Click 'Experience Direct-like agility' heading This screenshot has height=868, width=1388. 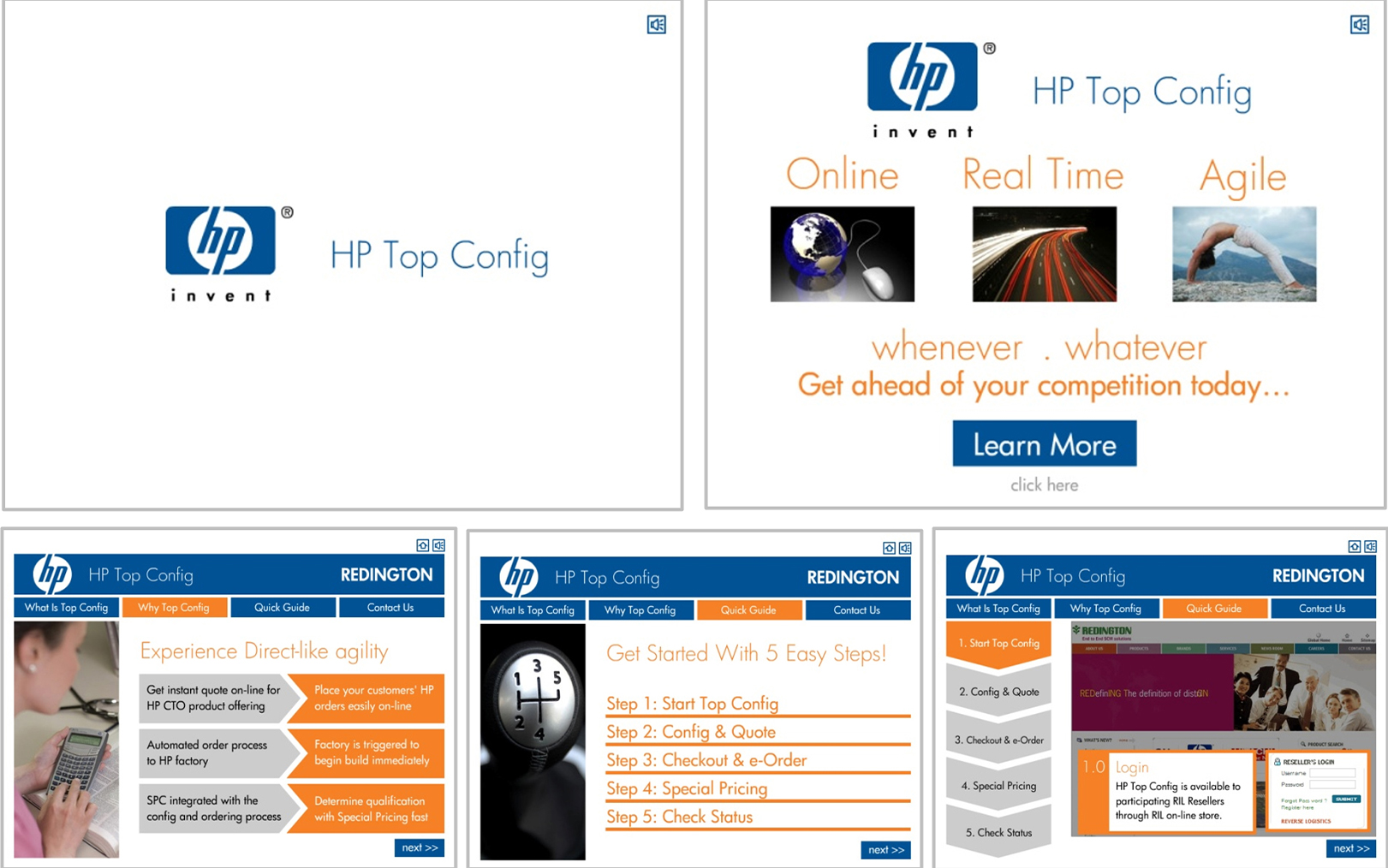(264, 651)
